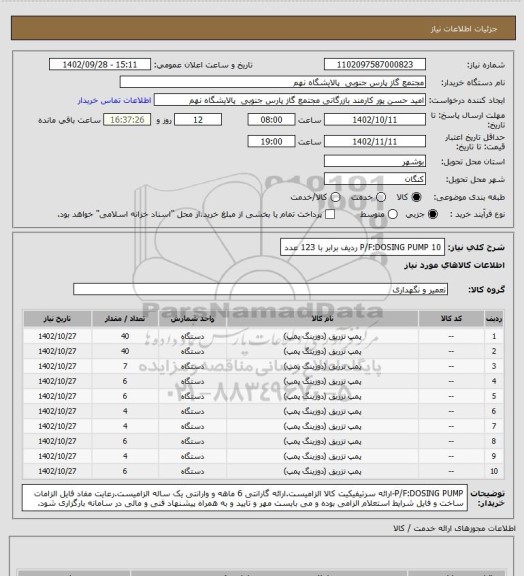
Task: Click need date in row 5
Action: (x=57, y=396)
